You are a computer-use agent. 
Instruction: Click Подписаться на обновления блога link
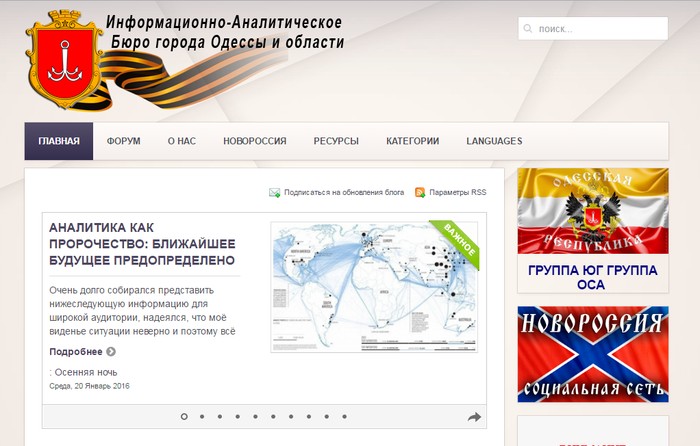click(x=344, y=192)
